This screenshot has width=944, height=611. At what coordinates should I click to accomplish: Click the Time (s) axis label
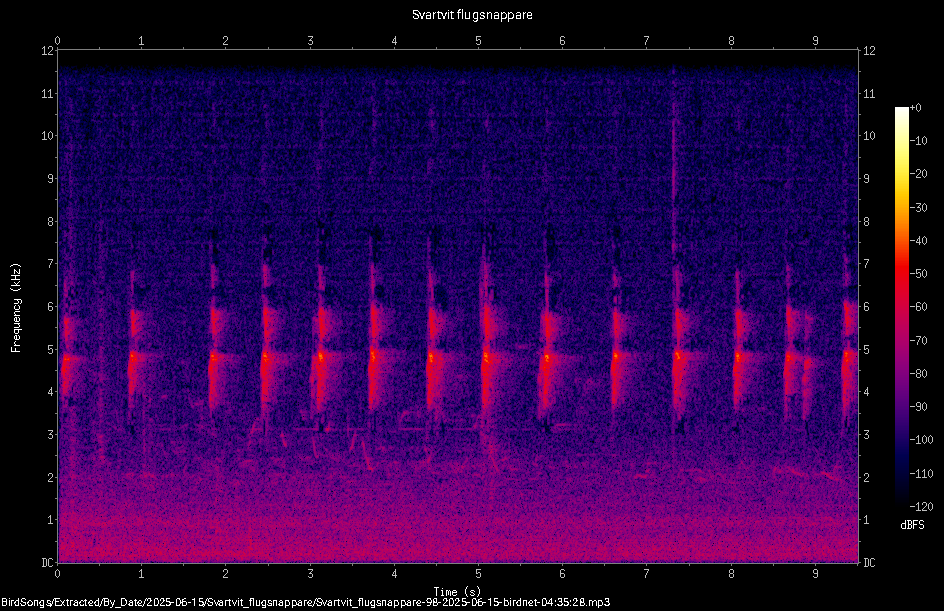[x=457, y=592]
